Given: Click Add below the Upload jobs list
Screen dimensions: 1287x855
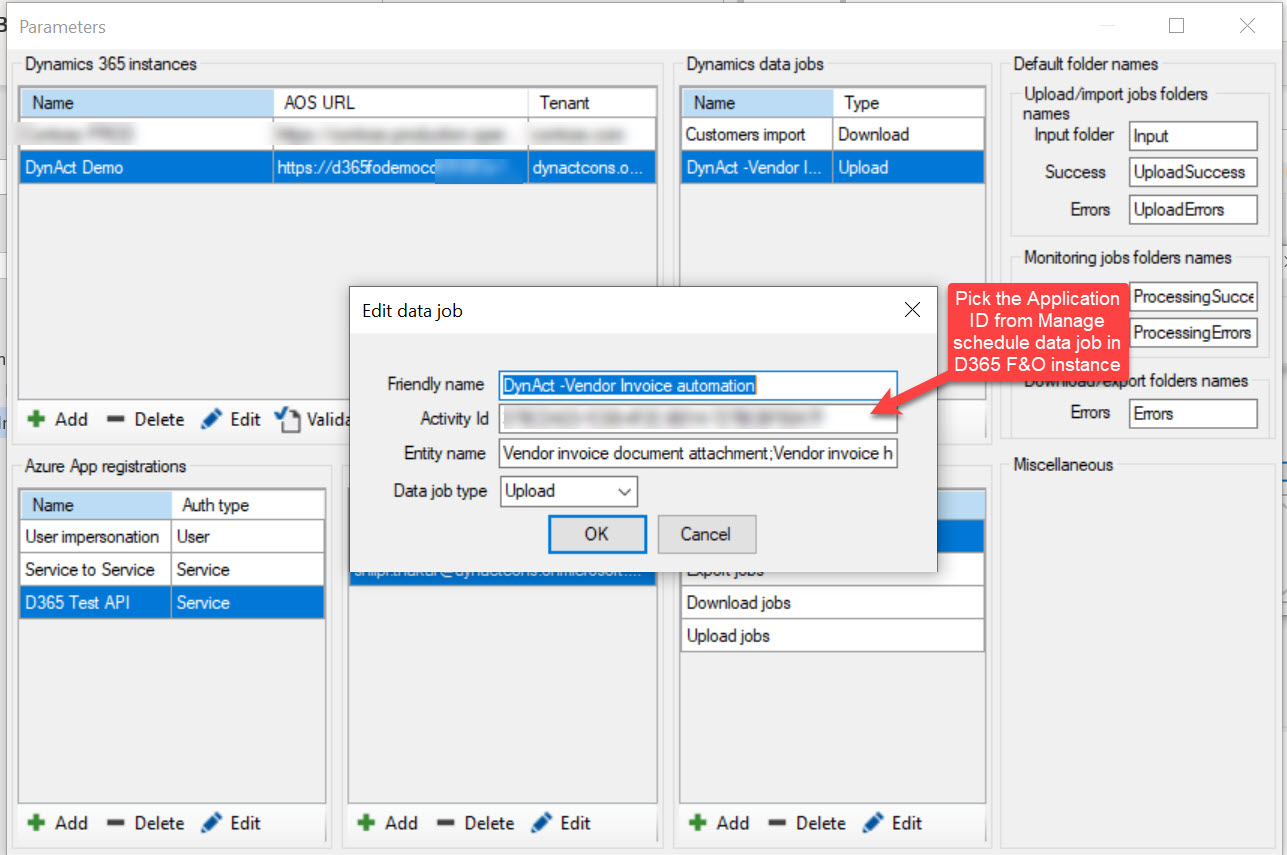Looking at the screenshot, I should coord(720,823).
